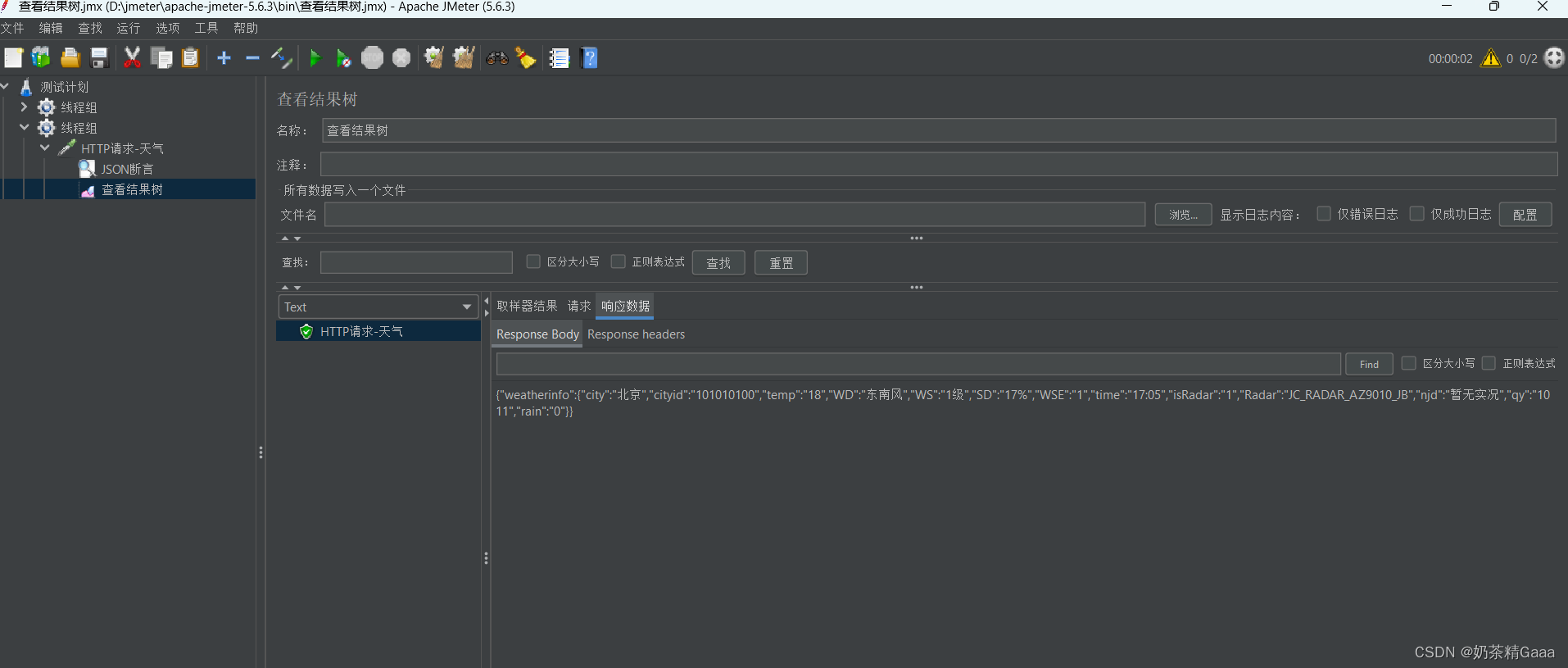The height and width of the screenshot is (668, 1568).
Task: Click the 重置 button
Action: tap(781, 263)
